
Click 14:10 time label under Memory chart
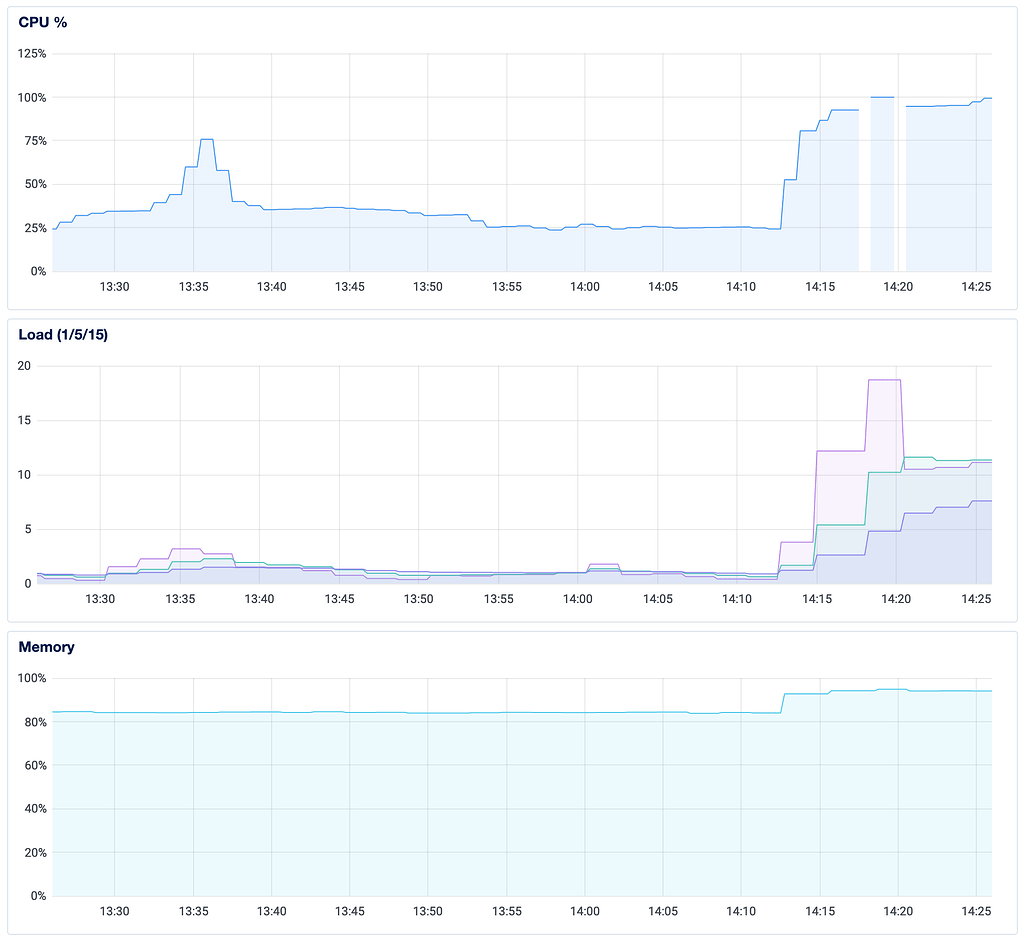click(x=741, y=911)
